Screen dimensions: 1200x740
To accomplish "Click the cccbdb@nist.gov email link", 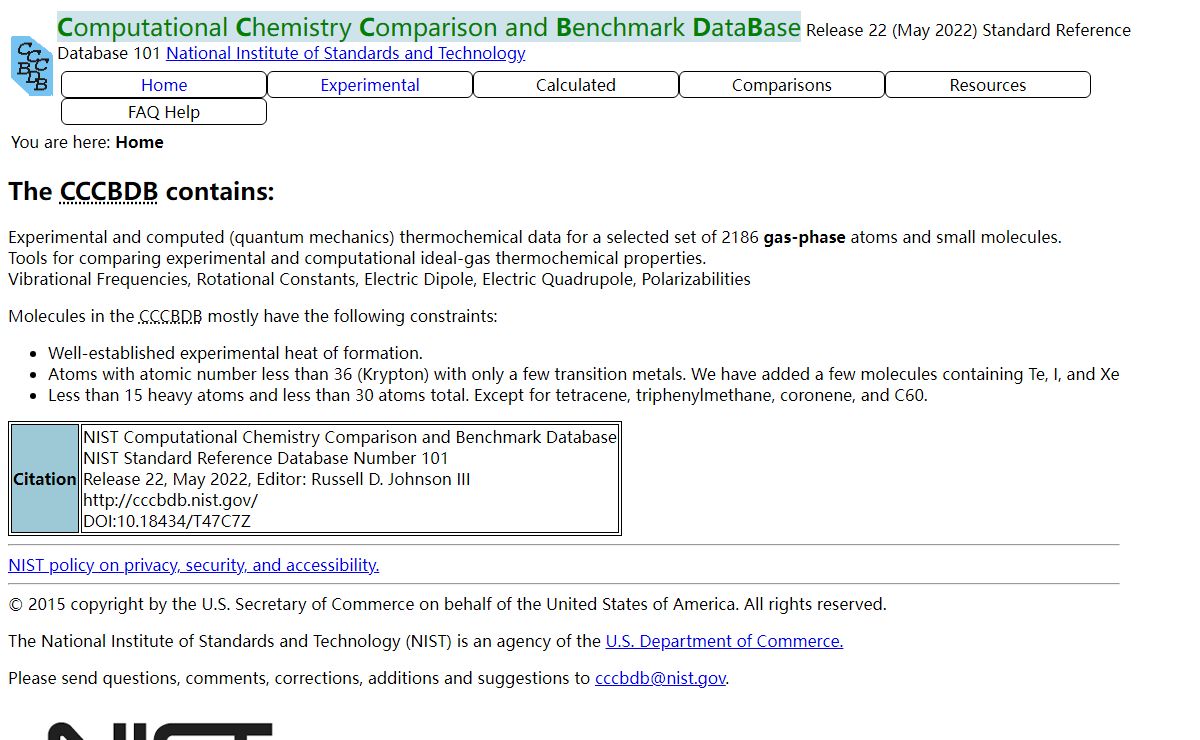I will click(660, 678).
